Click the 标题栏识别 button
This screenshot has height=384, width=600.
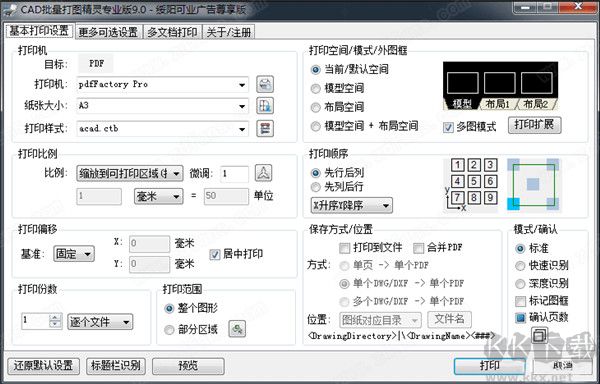(x=116, y=366)
